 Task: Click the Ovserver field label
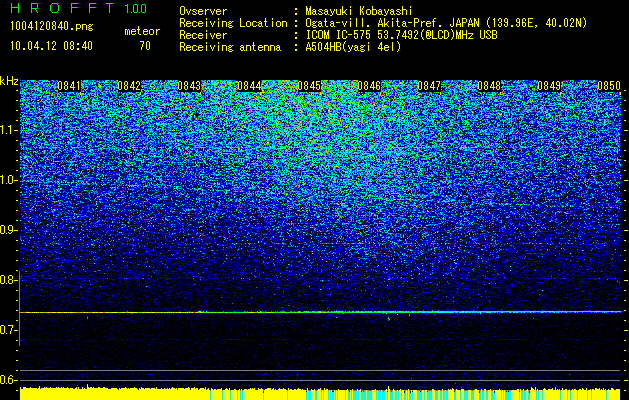coord(203,11)
